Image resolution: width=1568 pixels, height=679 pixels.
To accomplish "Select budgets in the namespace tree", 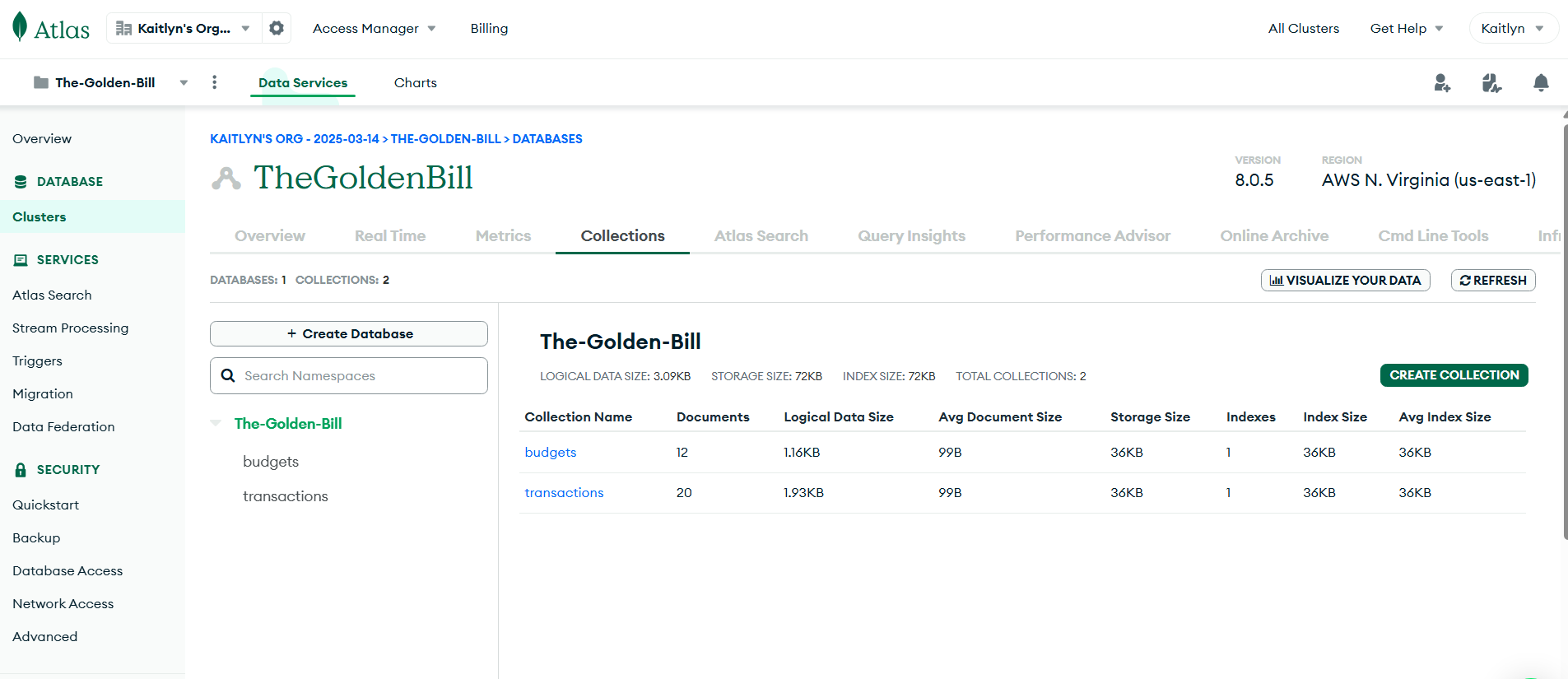I will click(271, 462).
